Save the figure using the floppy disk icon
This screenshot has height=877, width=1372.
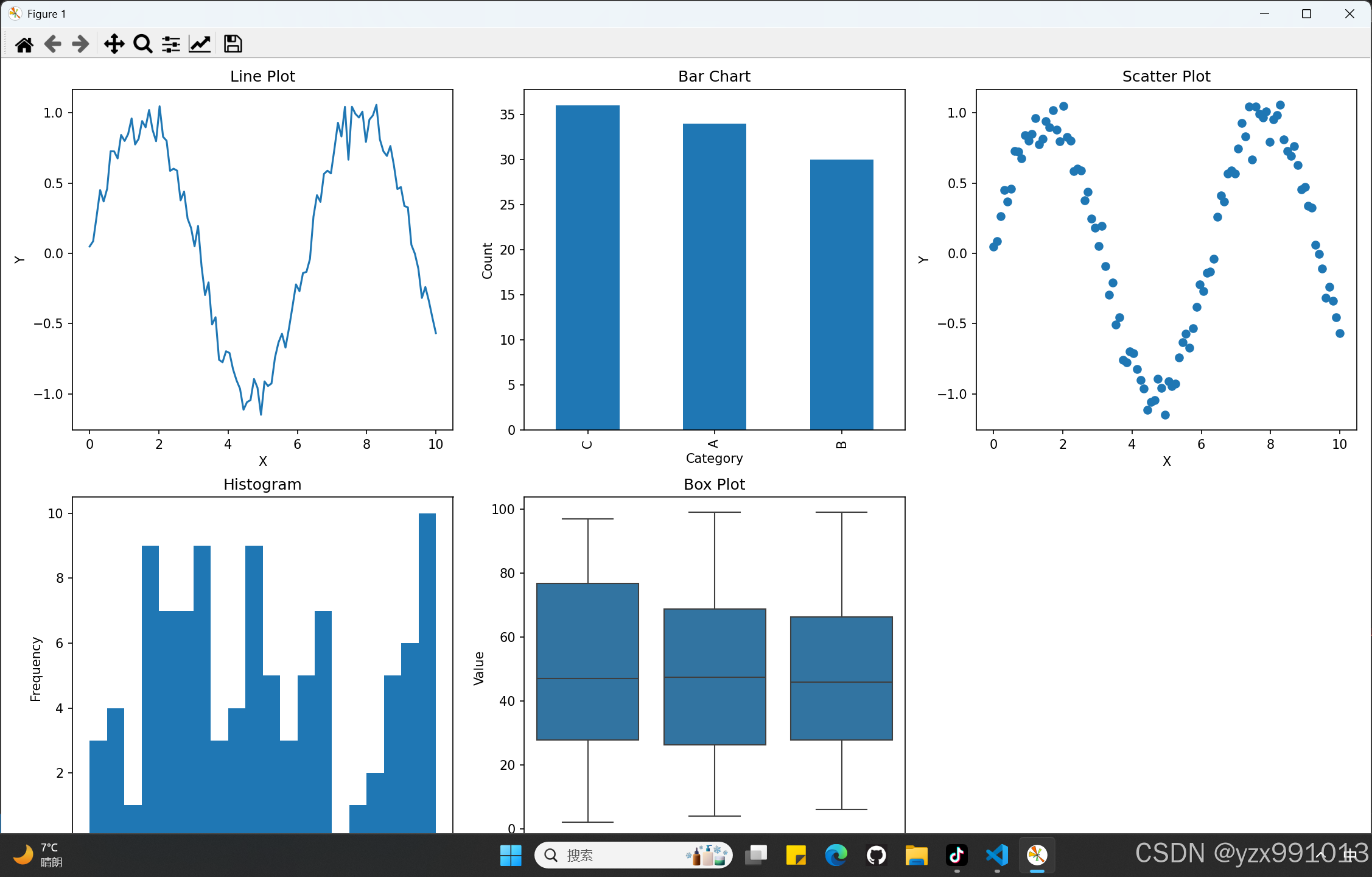tap(233, 44)
